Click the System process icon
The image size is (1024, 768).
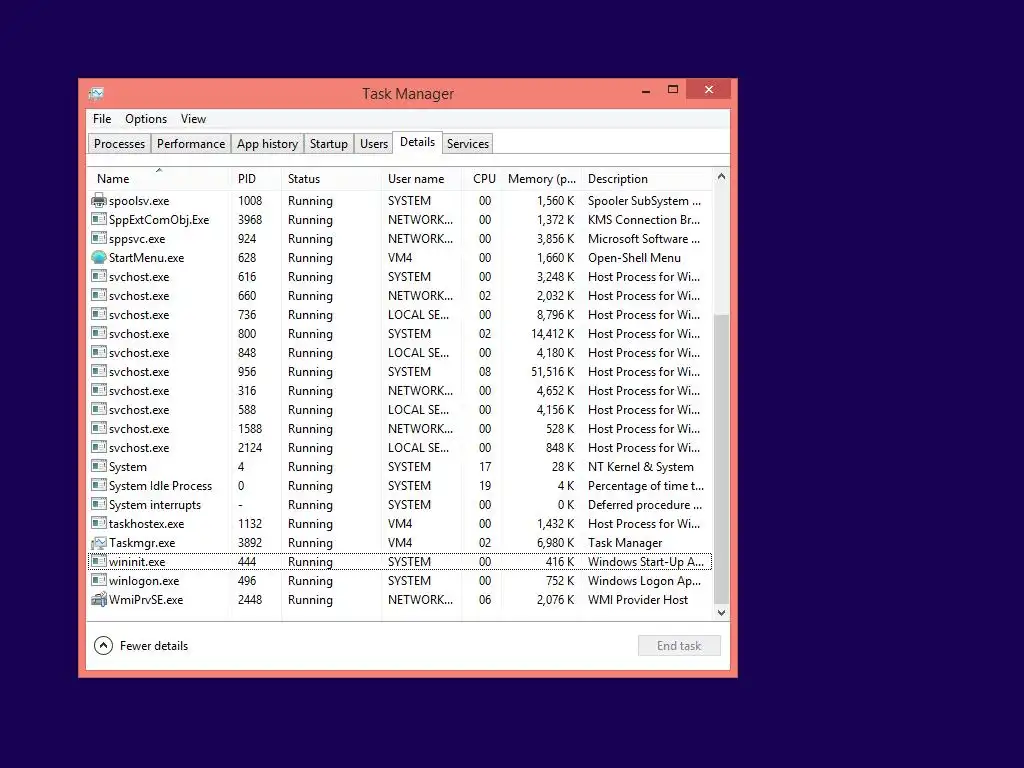(x=99, y=466)
